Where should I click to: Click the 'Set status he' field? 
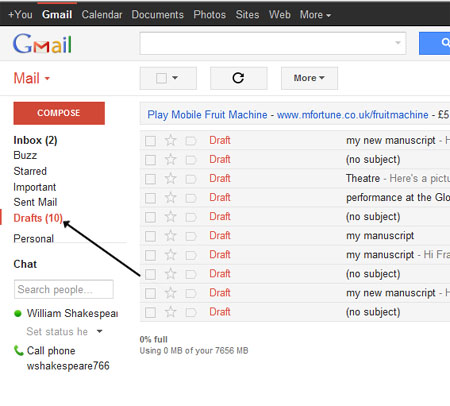(57, 332)
